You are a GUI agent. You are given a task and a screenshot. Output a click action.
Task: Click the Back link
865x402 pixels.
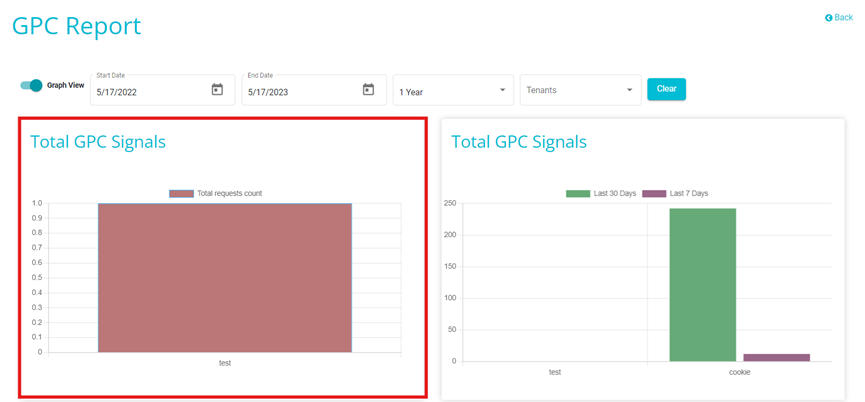coord(839,18)
